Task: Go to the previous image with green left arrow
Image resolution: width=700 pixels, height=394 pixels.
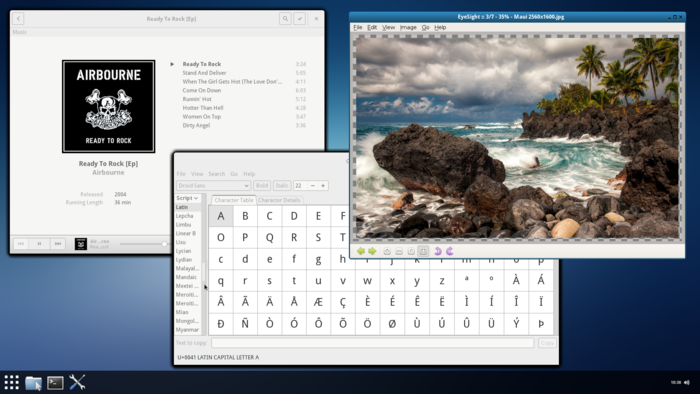Action: [x=361, y=251]
